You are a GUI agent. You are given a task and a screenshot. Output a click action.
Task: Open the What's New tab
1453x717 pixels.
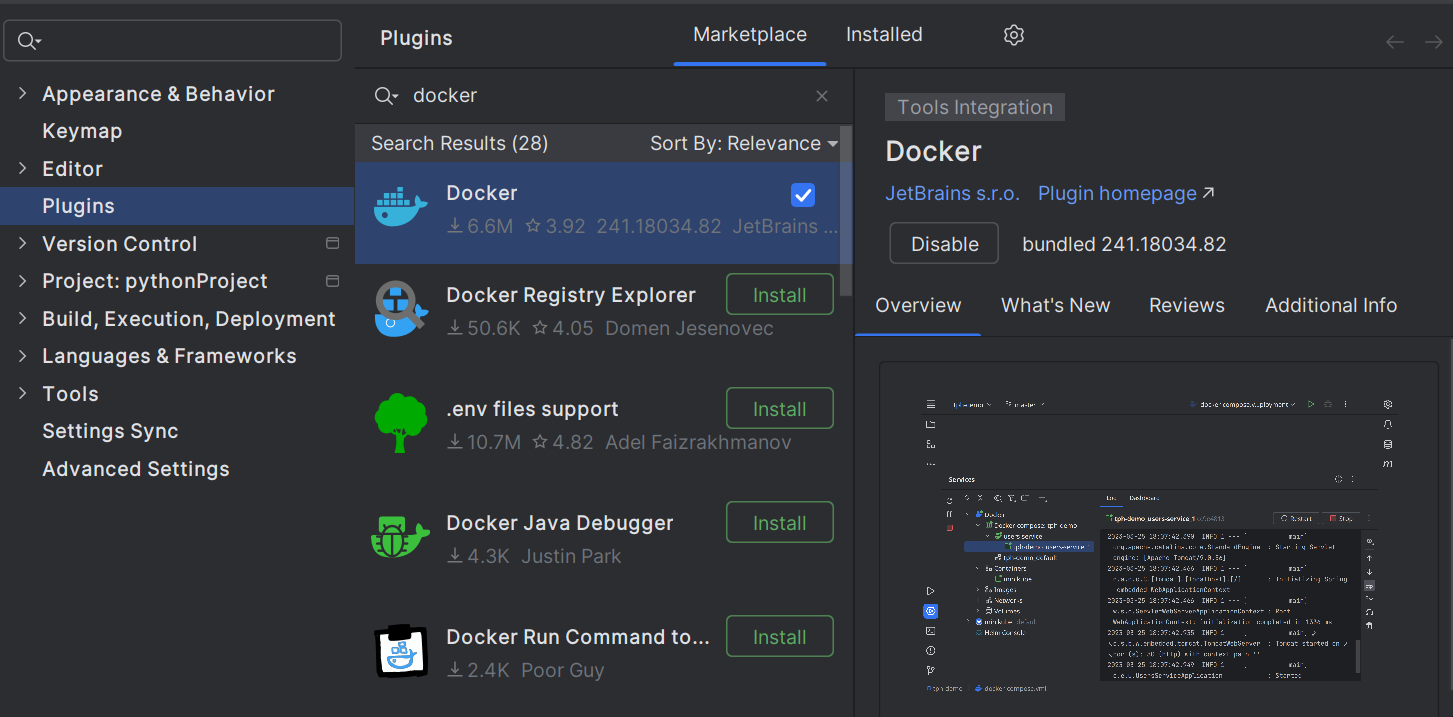[x=1056, y=306]
